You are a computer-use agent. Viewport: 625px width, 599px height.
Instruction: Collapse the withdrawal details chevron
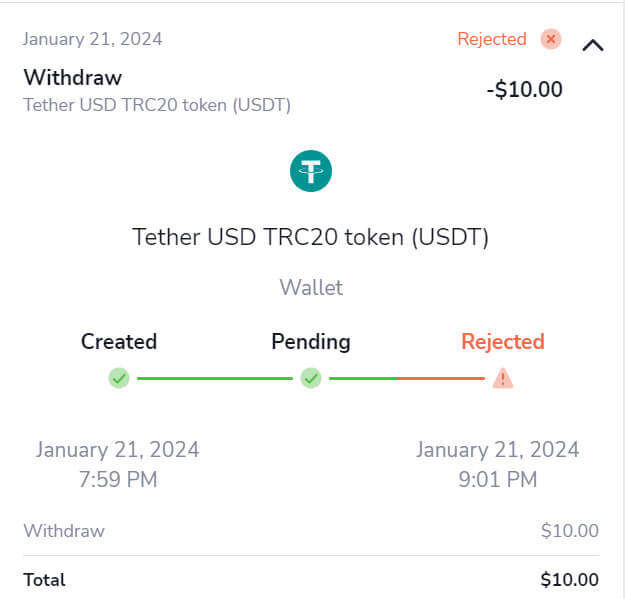click(x=593, y=45)
